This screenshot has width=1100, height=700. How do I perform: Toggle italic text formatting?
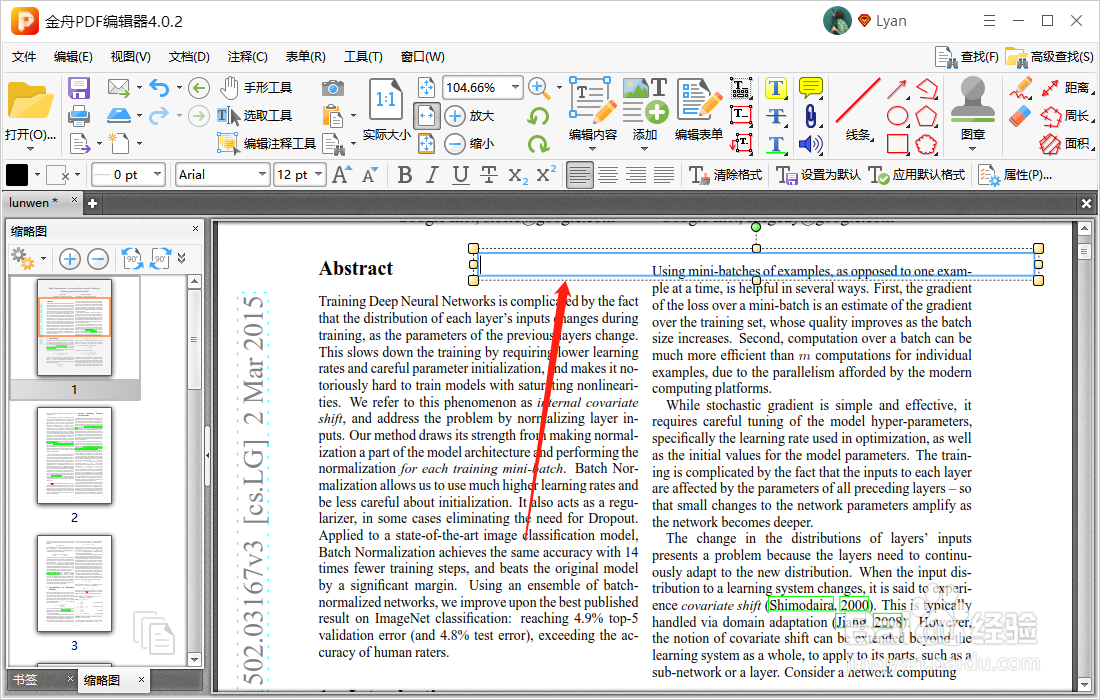[432, 175]
